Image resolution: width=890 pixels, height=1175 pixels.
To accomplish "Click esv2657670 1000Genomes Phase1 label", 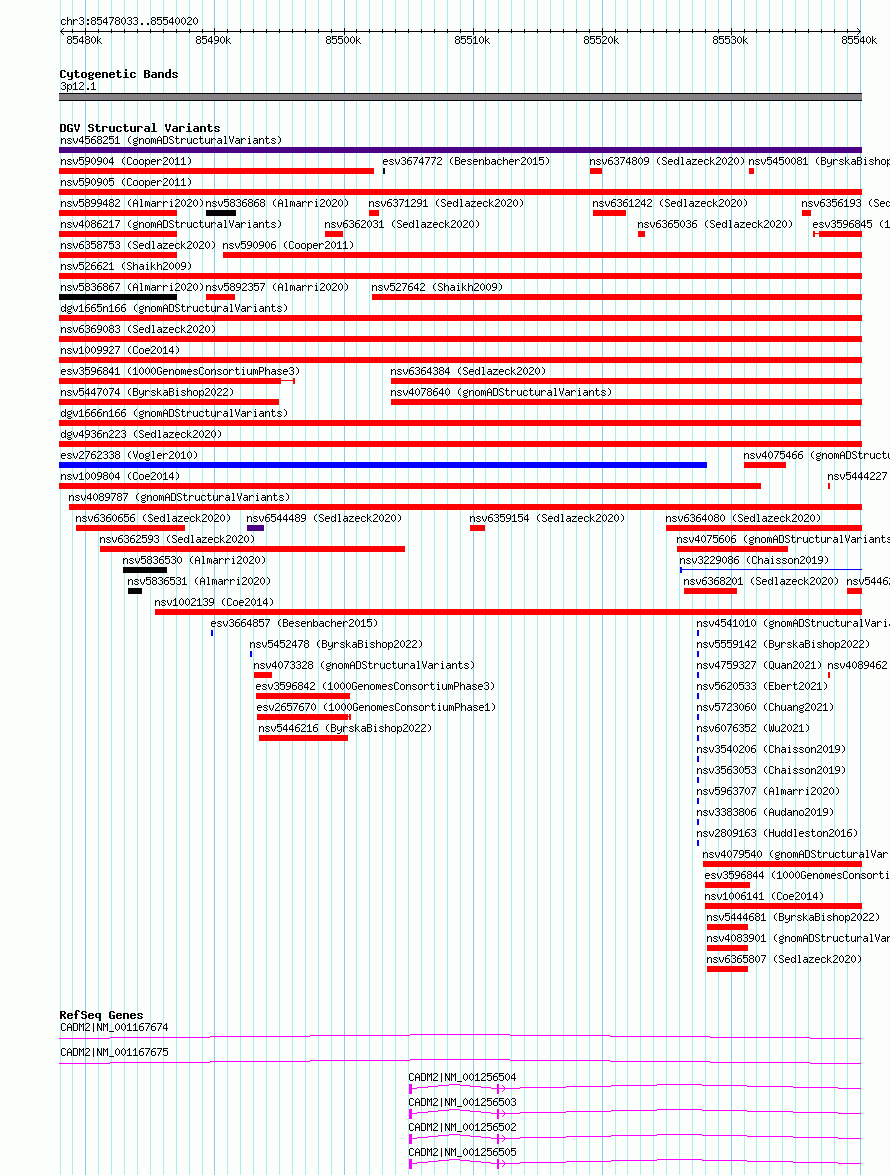I will tap(376, 707).
